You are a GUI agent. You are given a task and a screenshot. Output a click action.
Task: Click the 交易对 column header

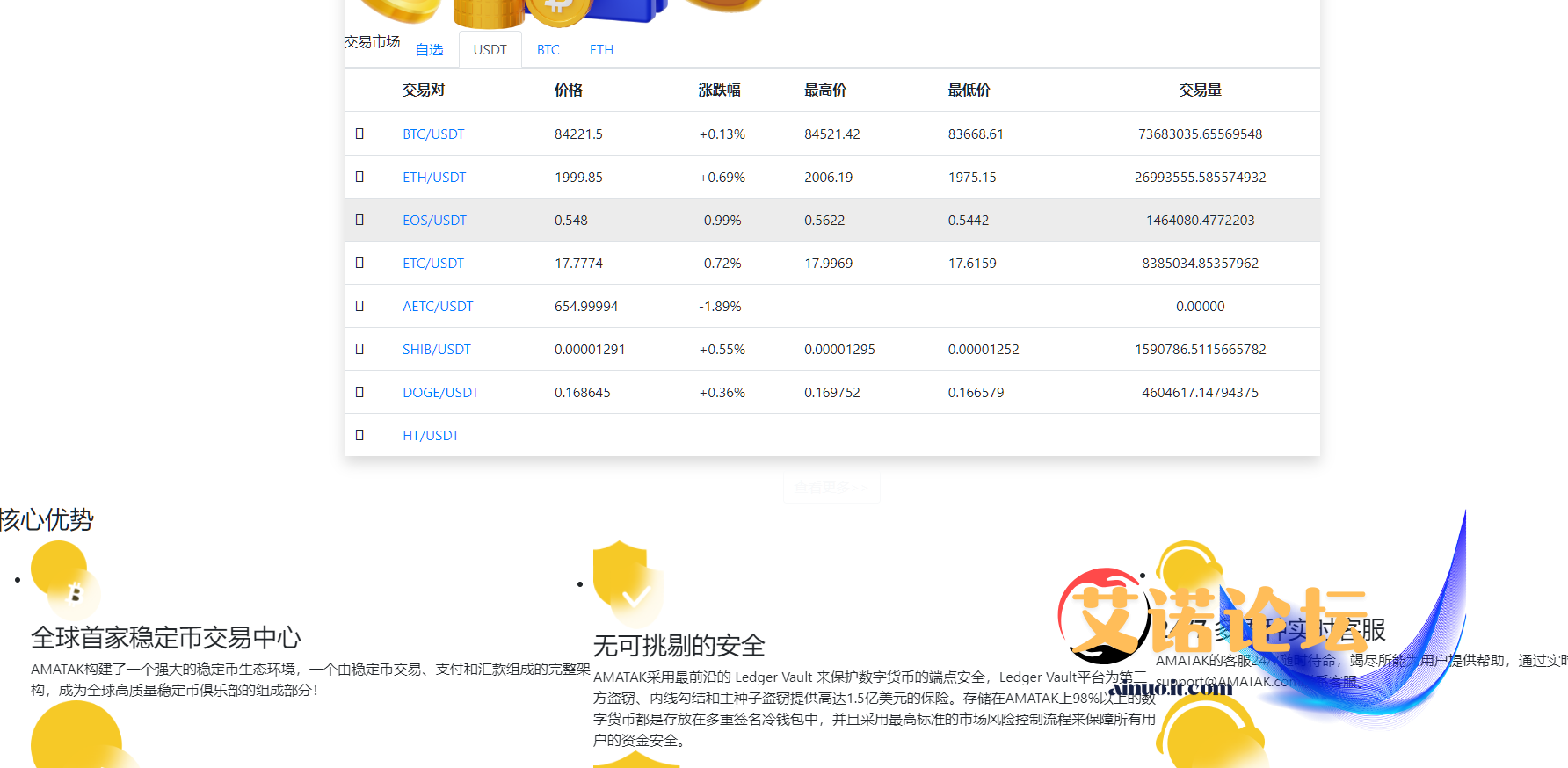coord(424,90)
